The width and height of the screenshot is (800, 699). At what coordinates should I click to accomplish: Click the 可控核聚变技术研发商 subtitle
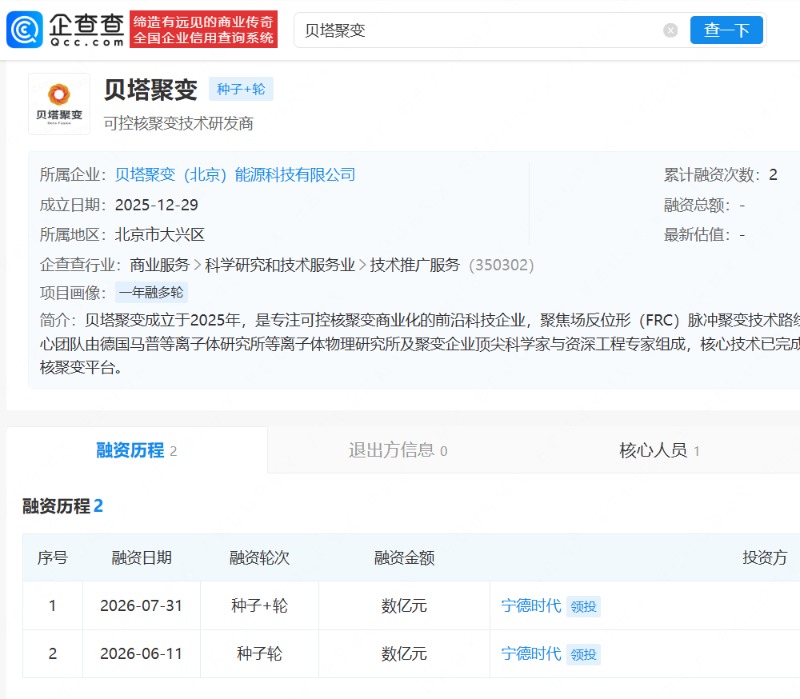tap(179, 123)
